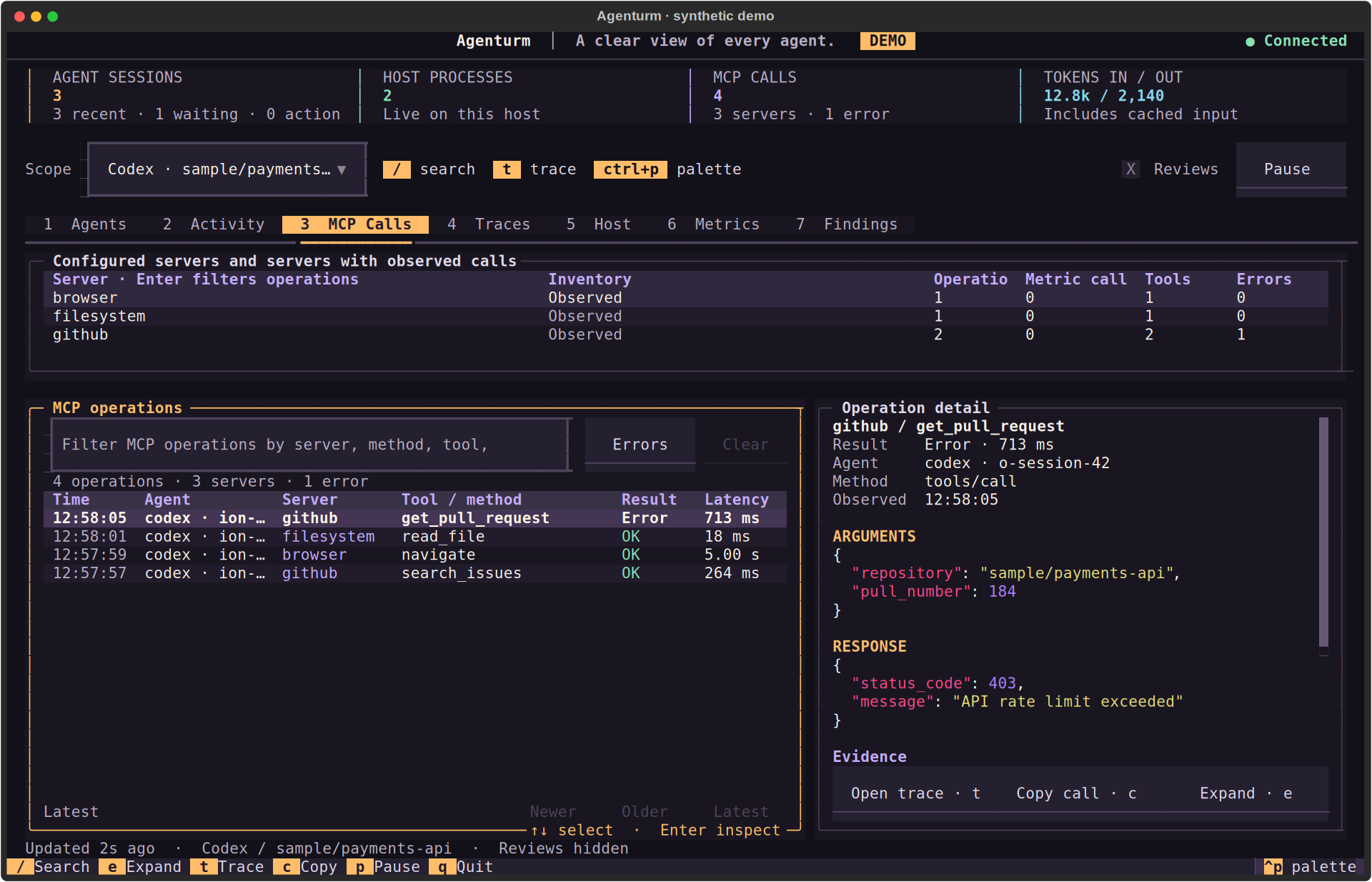Viewport: 1372px width, 882px height.
Task: Click Copy call in the Evidence section
Action: (x=1076, y=793)
